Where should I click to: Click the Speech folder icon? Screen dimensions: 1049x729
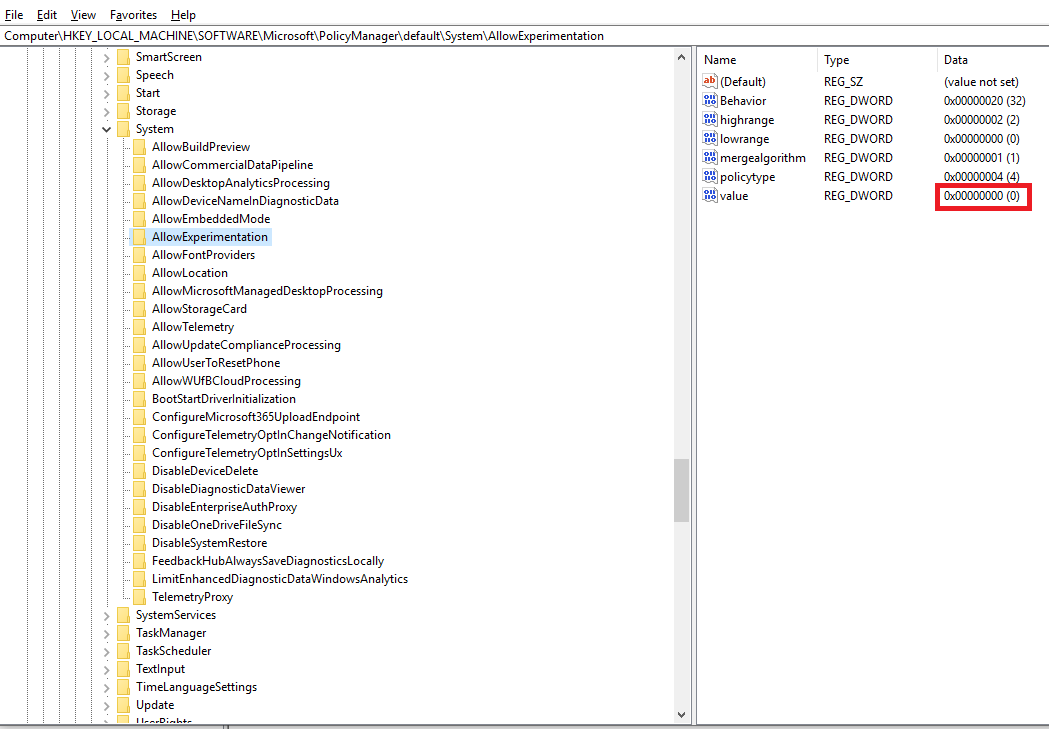(123, 75)
